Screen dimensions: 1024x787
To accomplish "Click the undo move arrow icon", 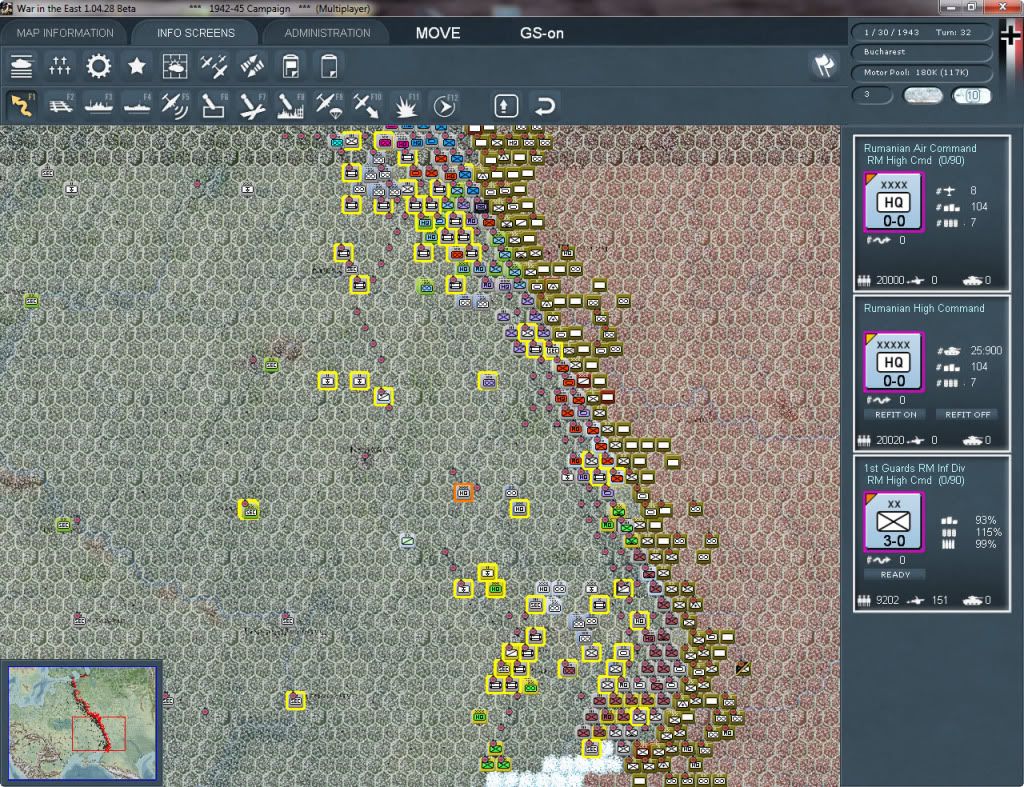I will pos(545,105).
